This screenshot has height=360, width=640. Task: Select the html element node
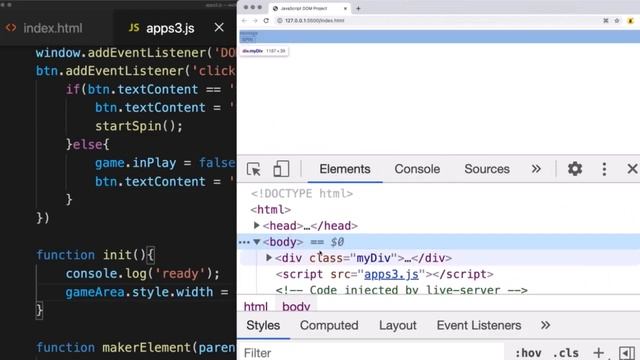pos(271,209)
